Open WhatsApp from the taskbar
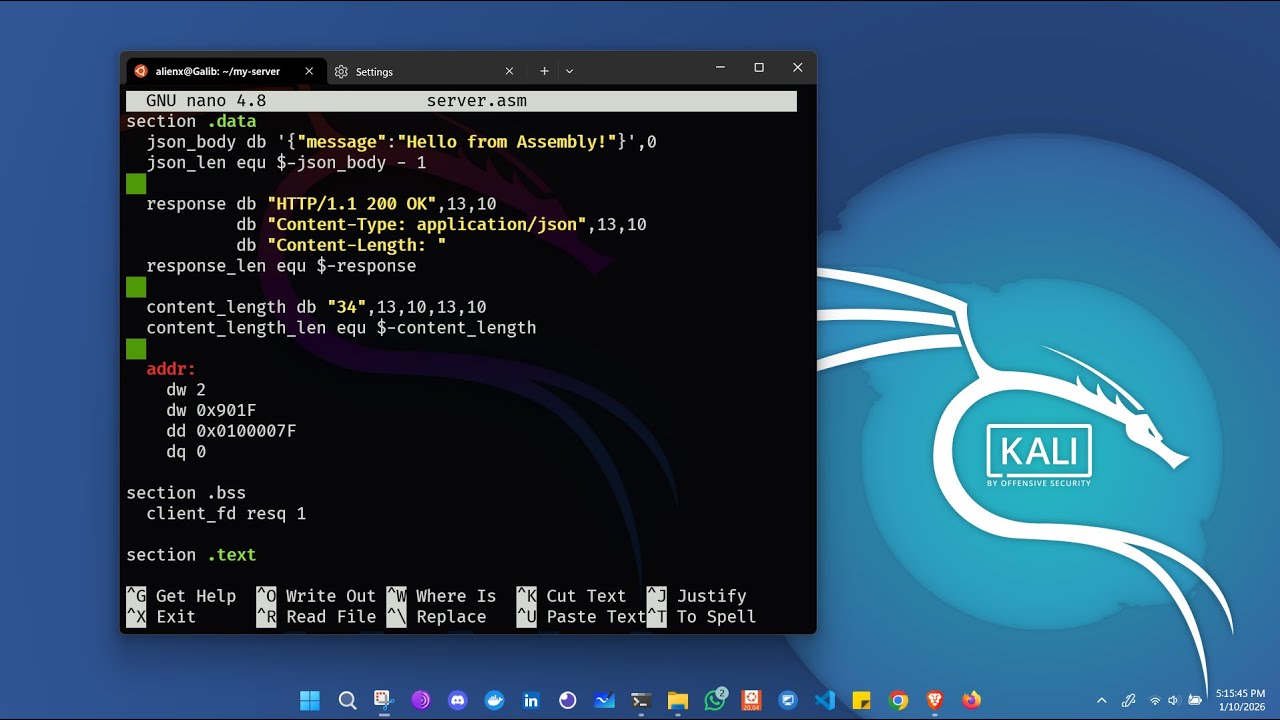 click(715, 700)
